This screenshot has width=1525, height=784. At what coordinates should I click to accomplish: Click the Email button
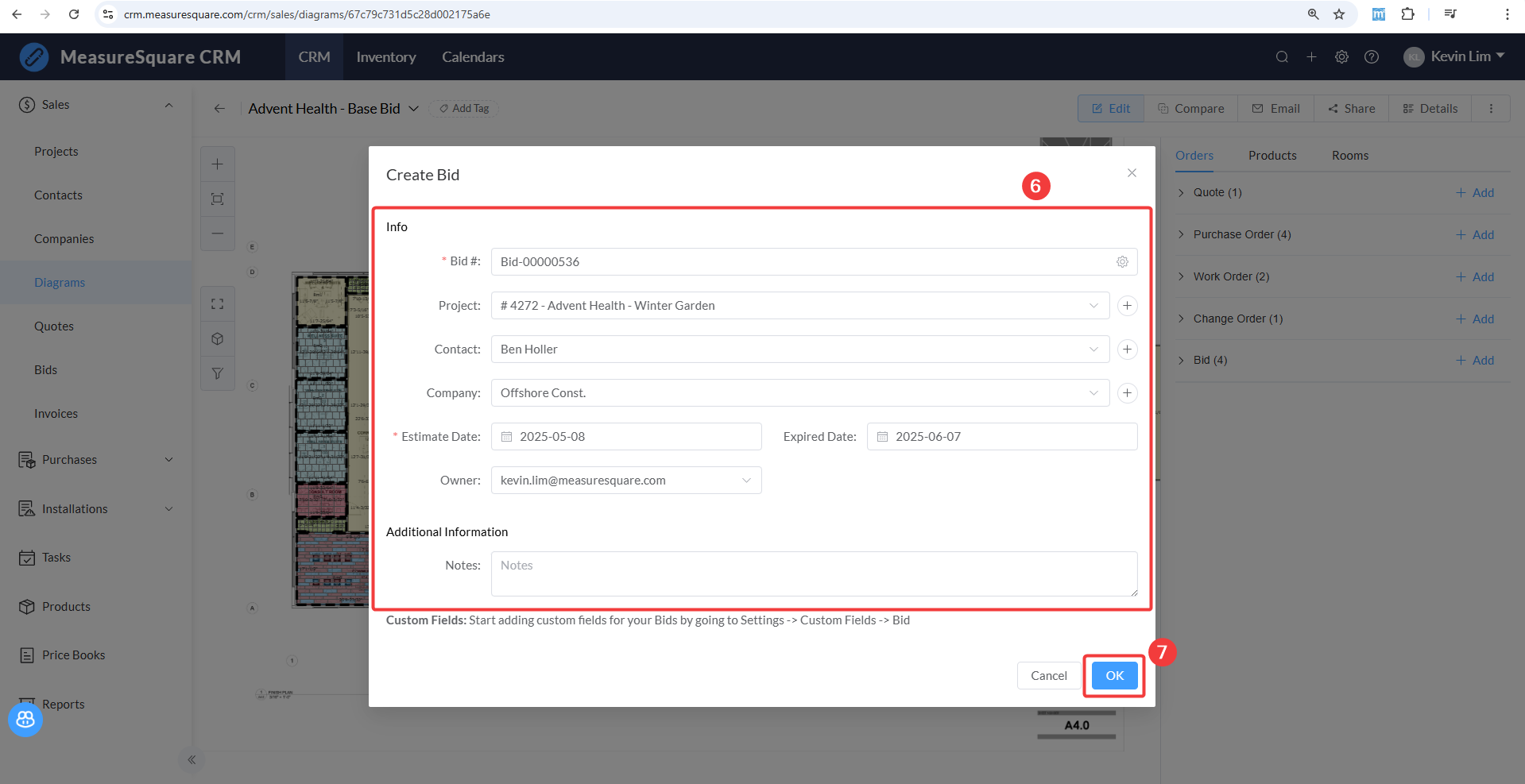point(1275,109)
